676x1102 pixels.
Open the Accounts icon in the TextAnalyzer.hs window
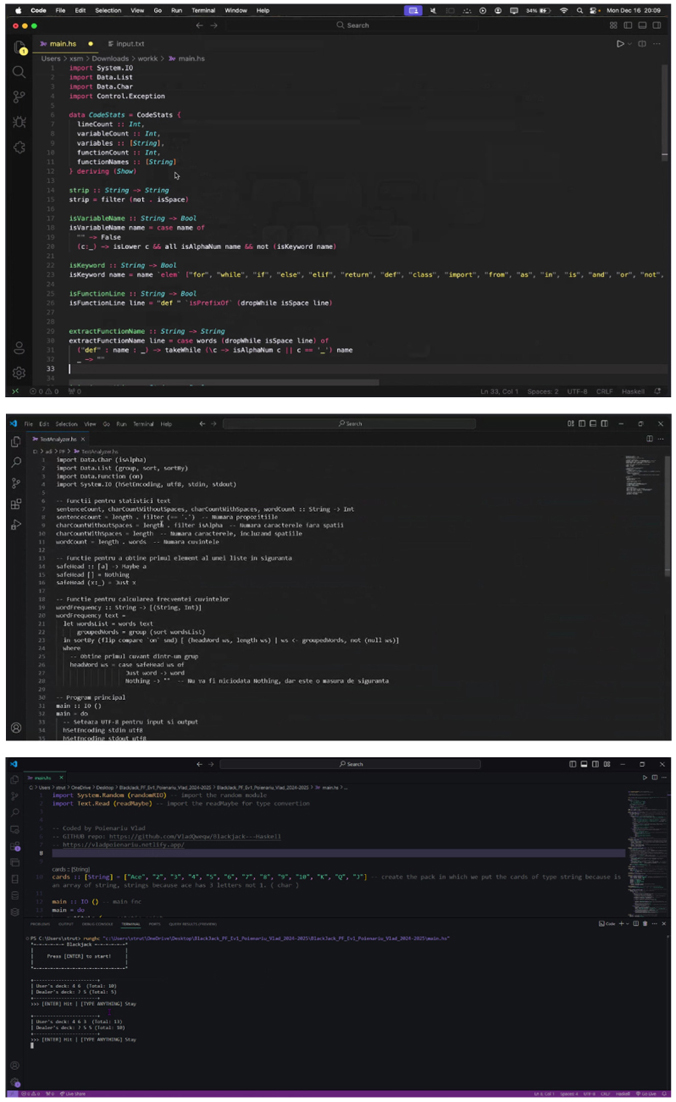pos(16,727)
